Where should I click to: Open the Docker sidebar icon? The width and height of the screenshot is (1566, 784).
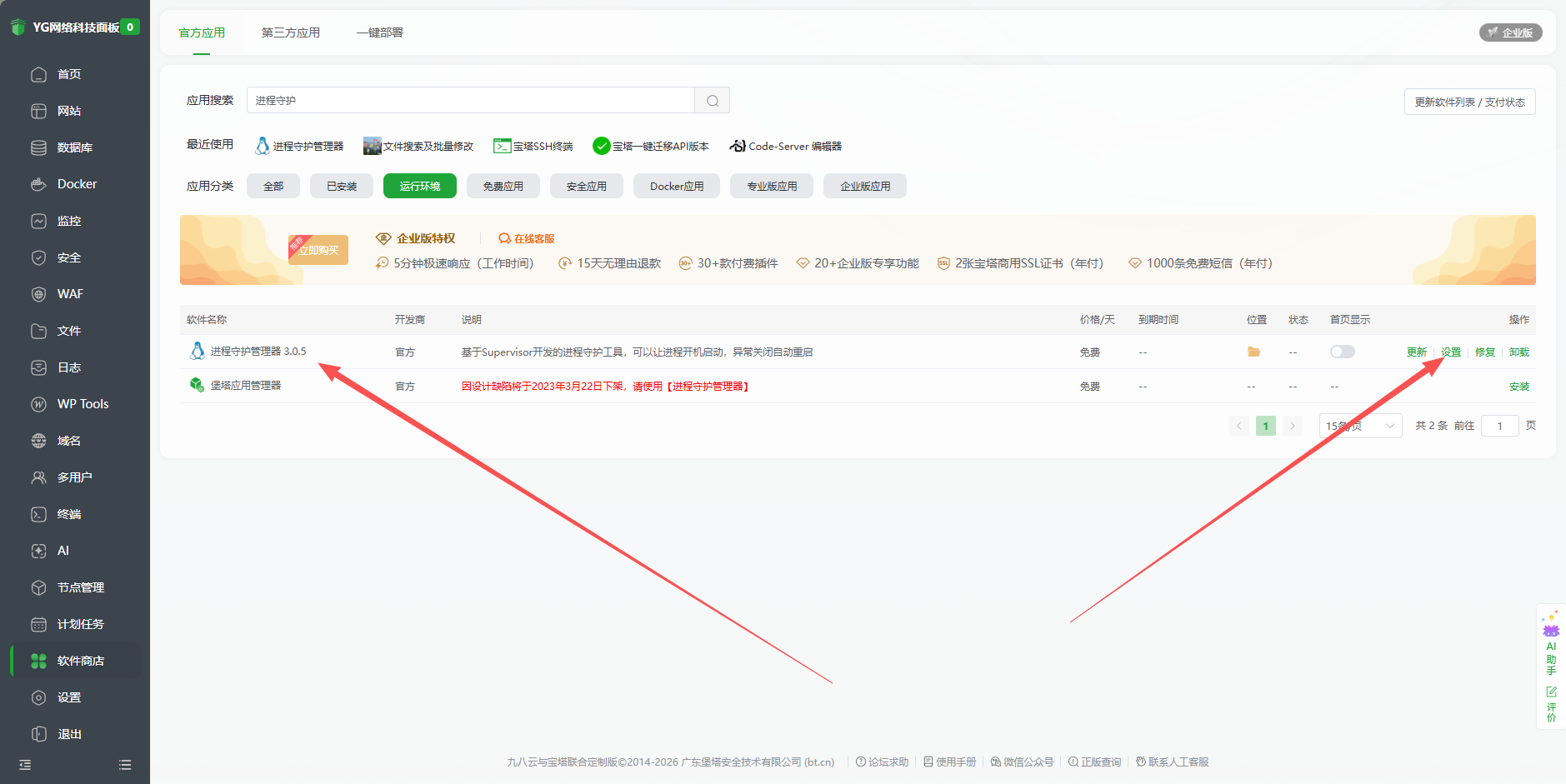(38, 184)
